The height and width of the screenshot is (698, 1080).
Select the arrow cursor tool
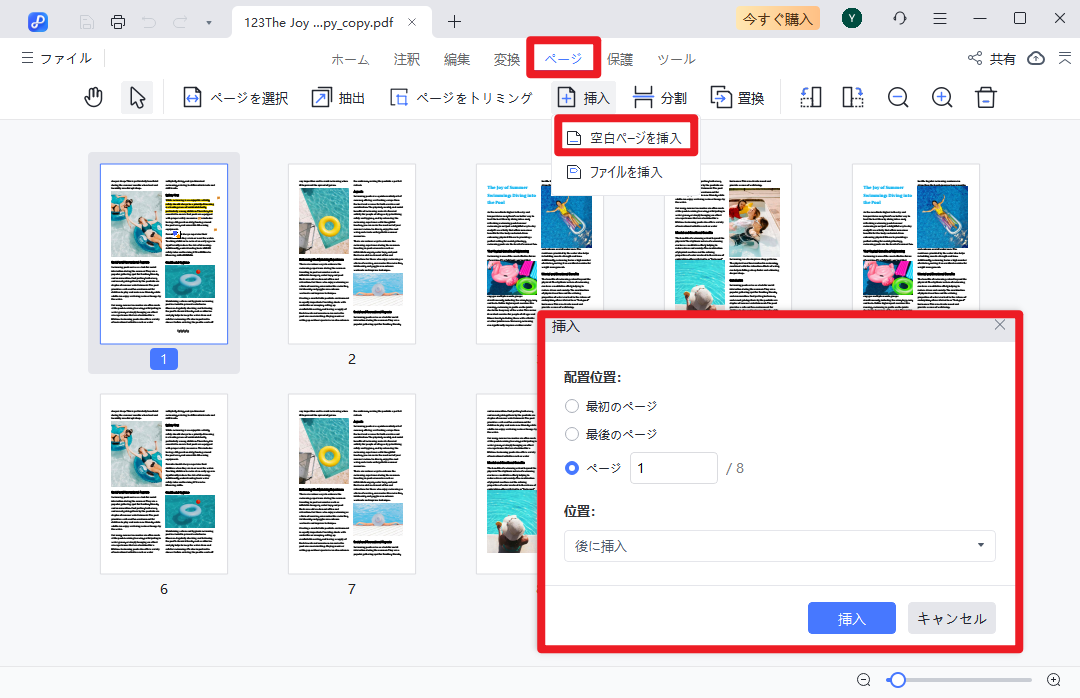pos(137,97)
